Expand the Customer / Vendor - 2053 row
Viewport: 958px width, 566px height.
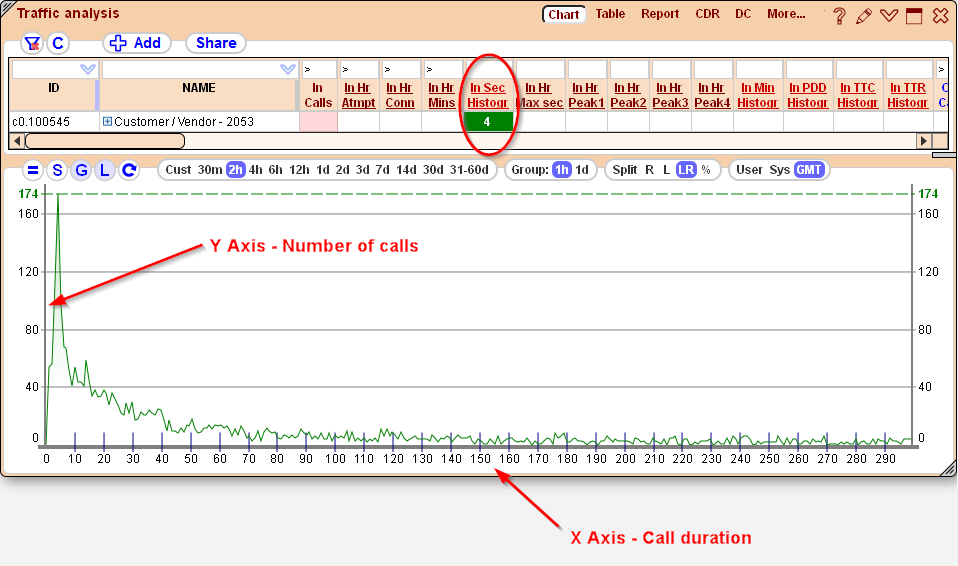[108, 122]
